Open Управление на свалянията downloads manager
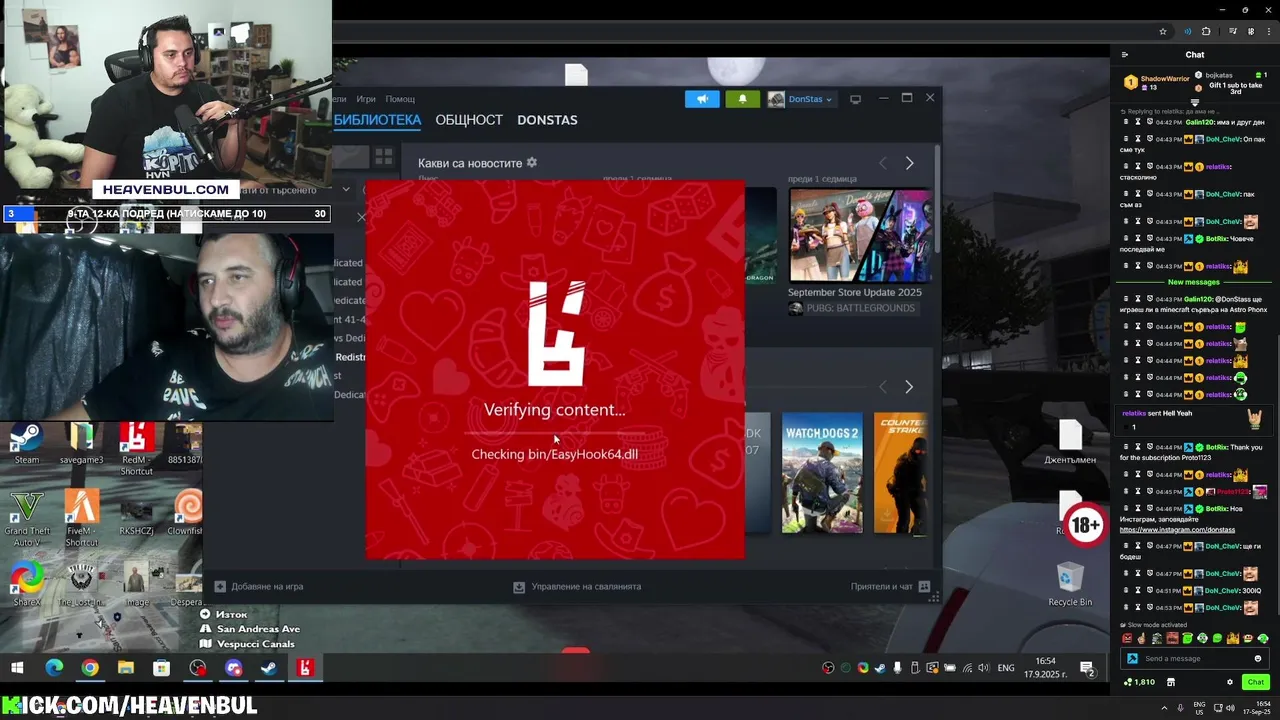Screen dimensions: 1280x720 point(577,587)
